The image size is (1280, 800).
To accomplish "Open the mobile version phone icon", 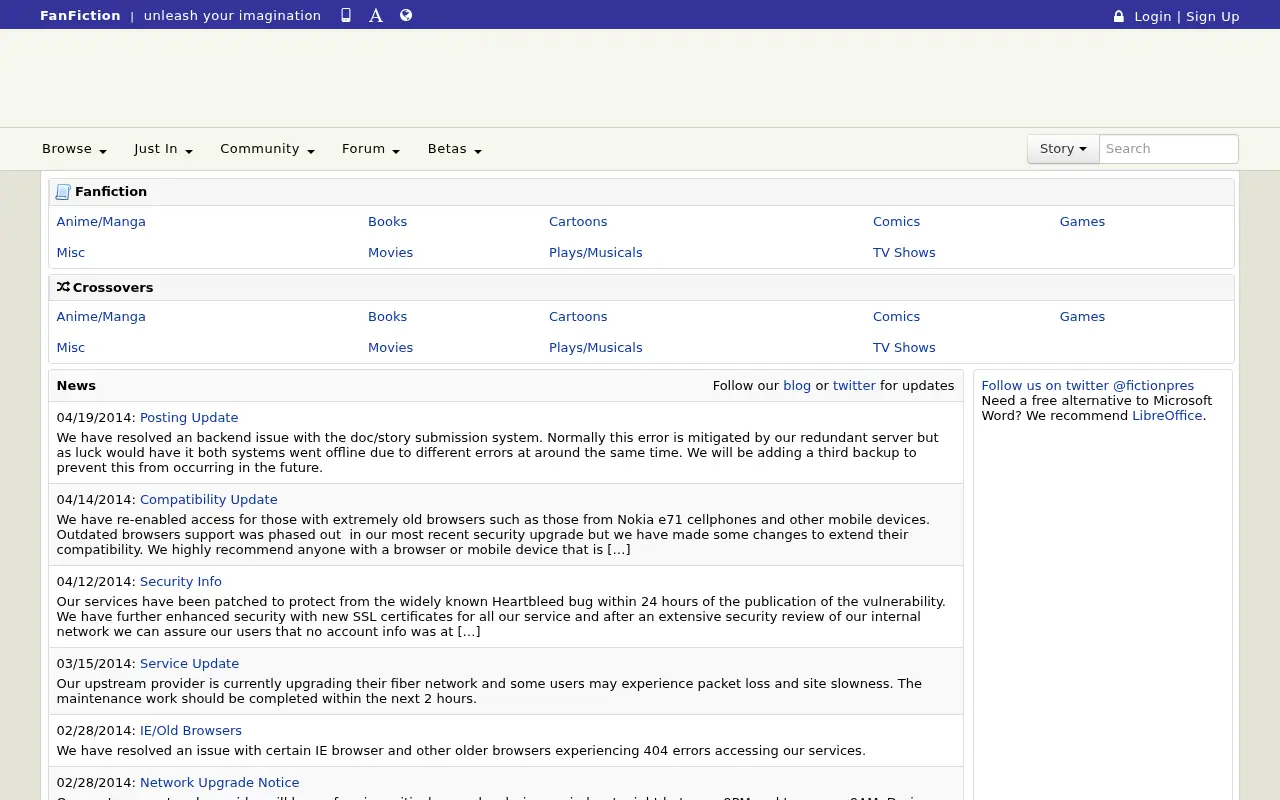I will (x=346, y=15).
